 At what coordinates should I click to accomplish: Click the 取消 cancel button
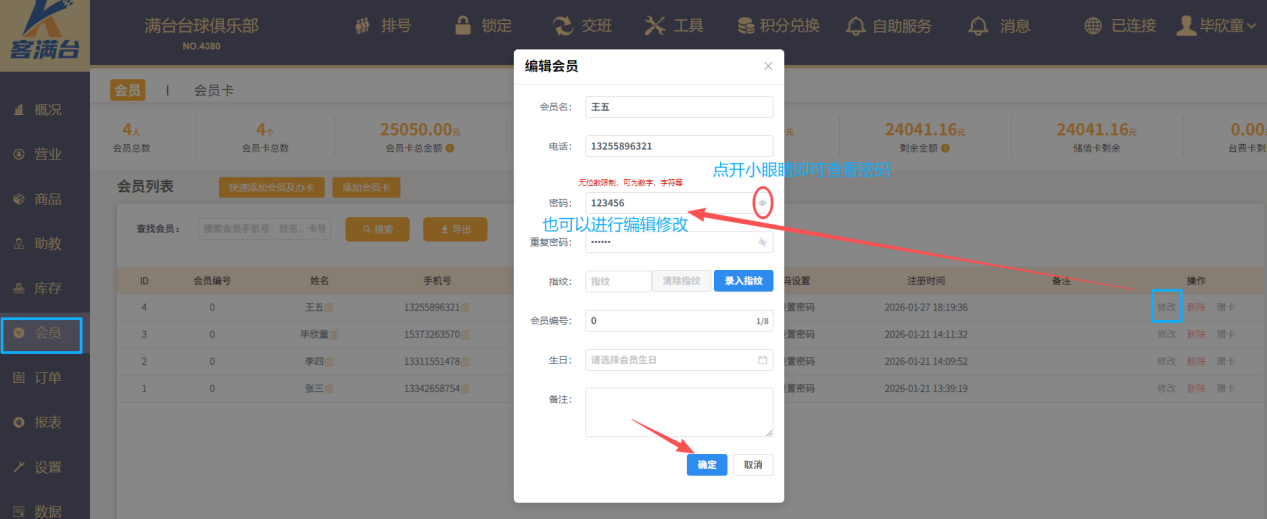coord(753,465)
